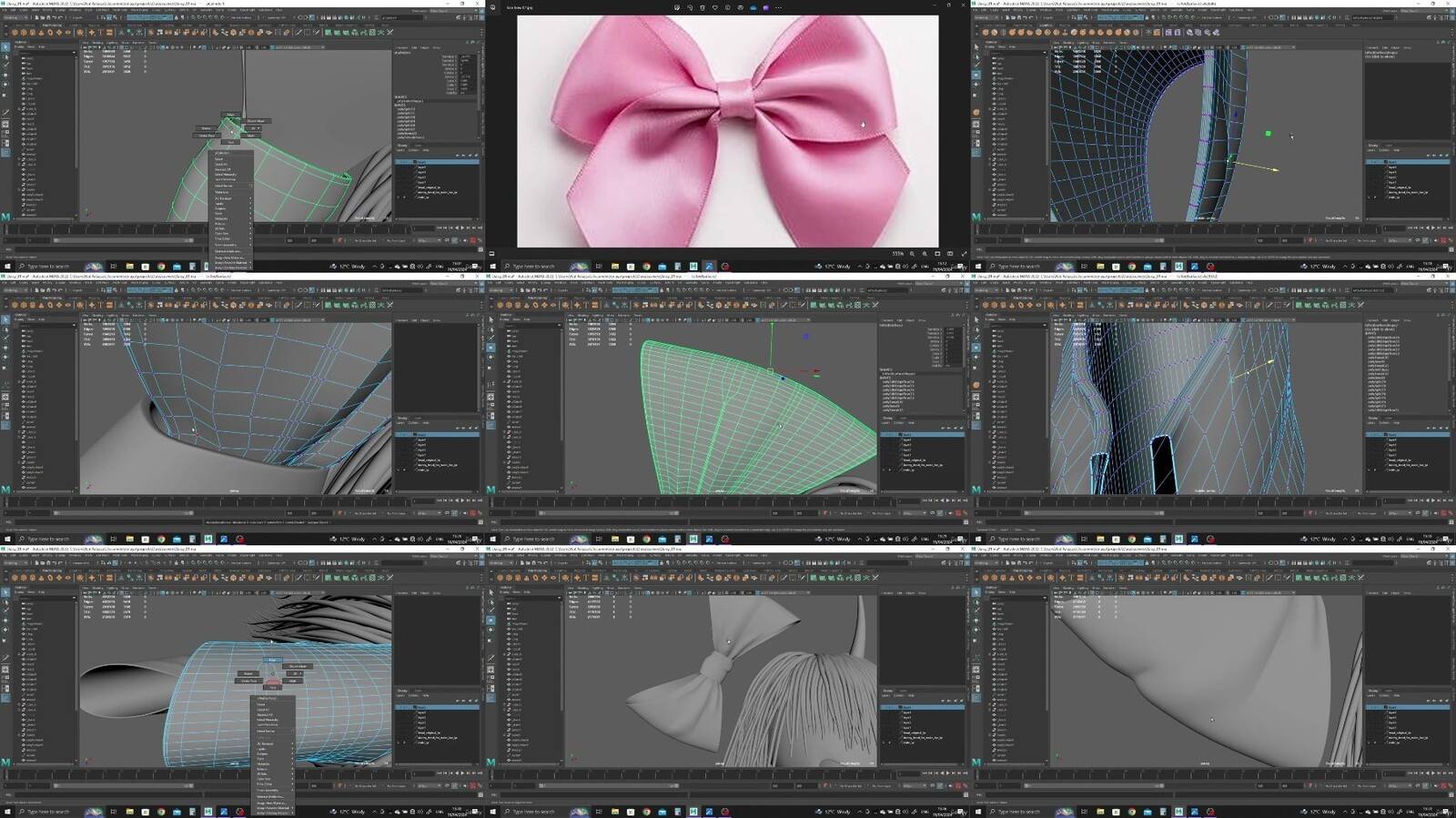The width and height of the screenshot is (1456, 818).
Task: Click the trash delete icon in the bow photo viewer
Action: click(x=702, y=7)
